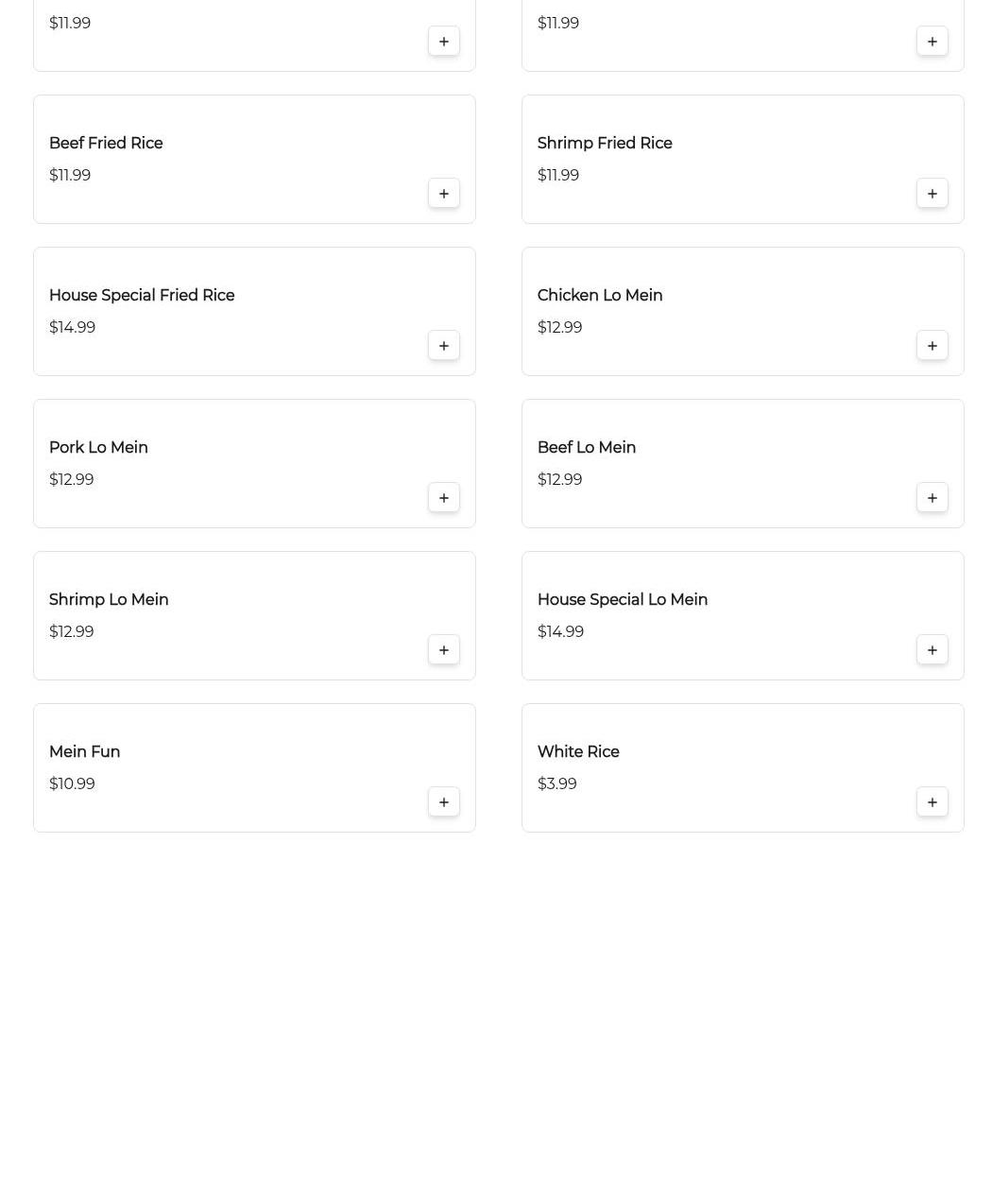
Task: Click the White Rice $3.99 price
Action: (557, 784)
